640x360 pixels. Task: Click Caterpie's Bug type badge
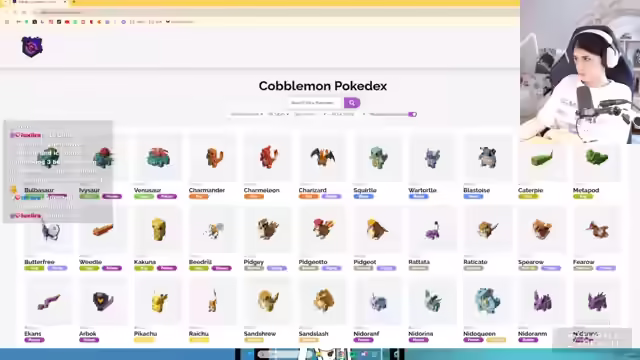pyautogui.click(x=528, y=197)
